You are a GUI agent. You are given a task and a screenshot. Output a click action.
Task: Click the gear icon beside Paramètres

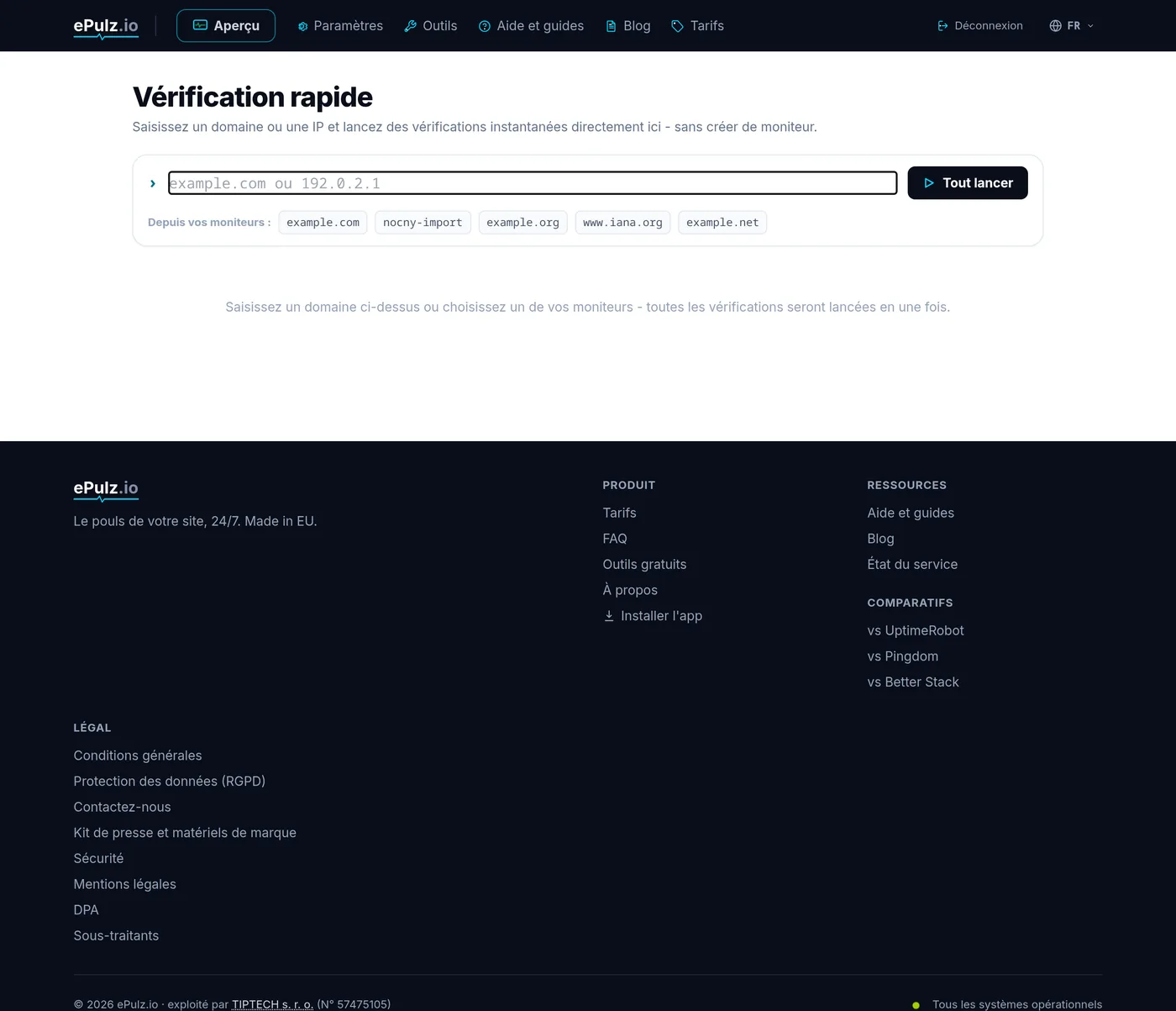[x=303, y=26]
